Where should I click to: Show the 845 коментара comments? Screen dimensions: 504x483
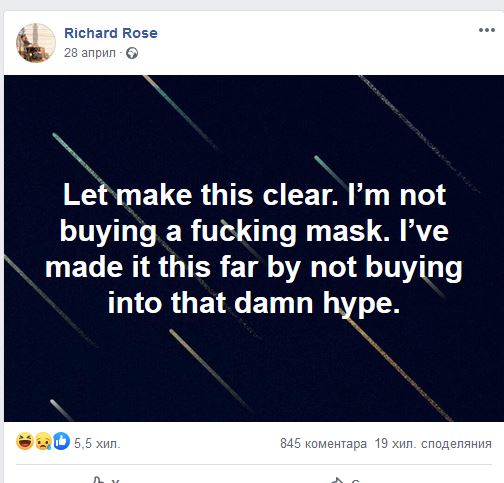(323, 444)
